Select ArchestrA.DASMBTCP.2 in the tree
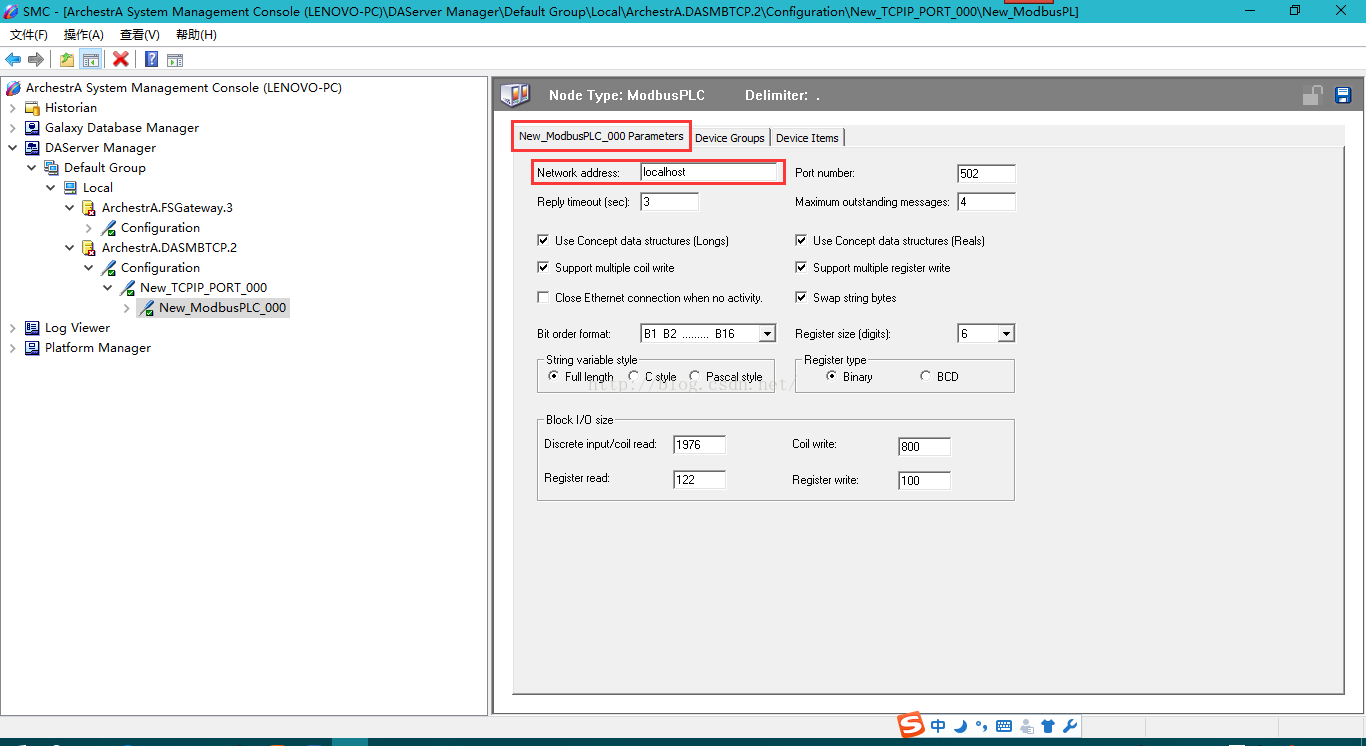Screen dimensions: 1366x746 (169, 248)
